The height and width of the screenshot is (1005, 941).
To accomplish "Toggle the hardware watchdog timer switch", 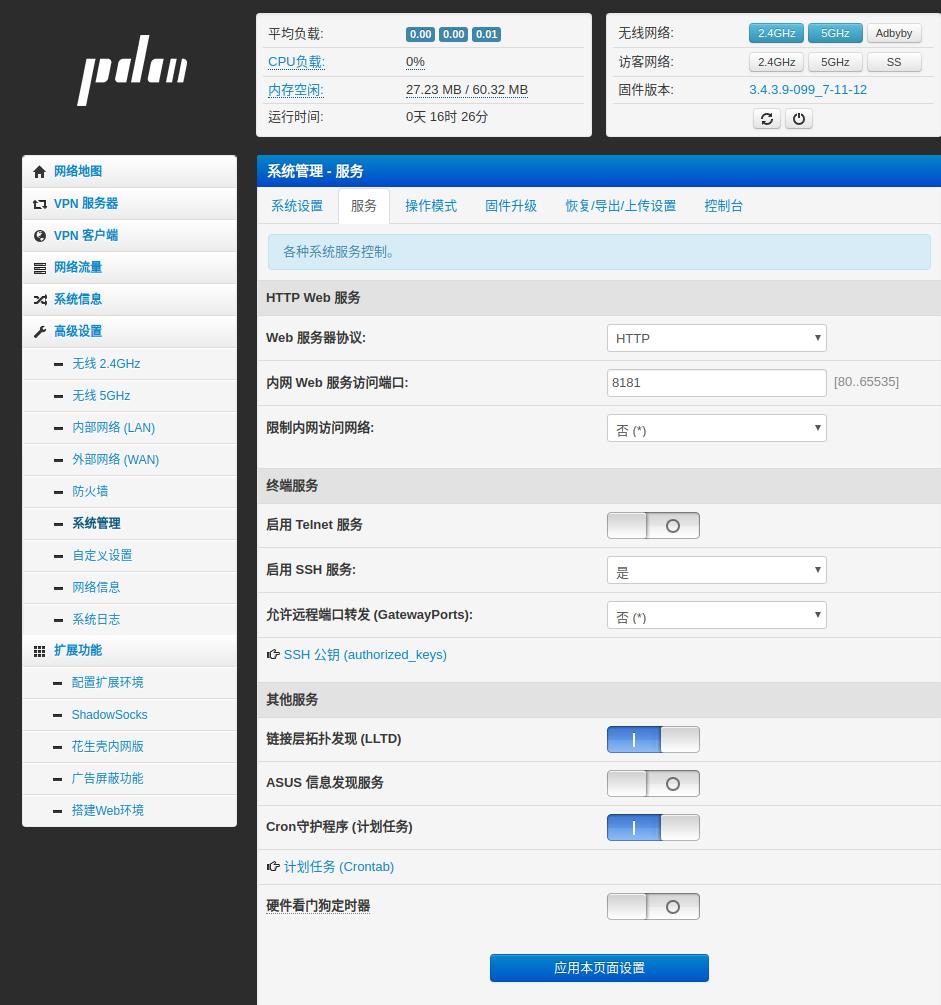I will (653, 907).
